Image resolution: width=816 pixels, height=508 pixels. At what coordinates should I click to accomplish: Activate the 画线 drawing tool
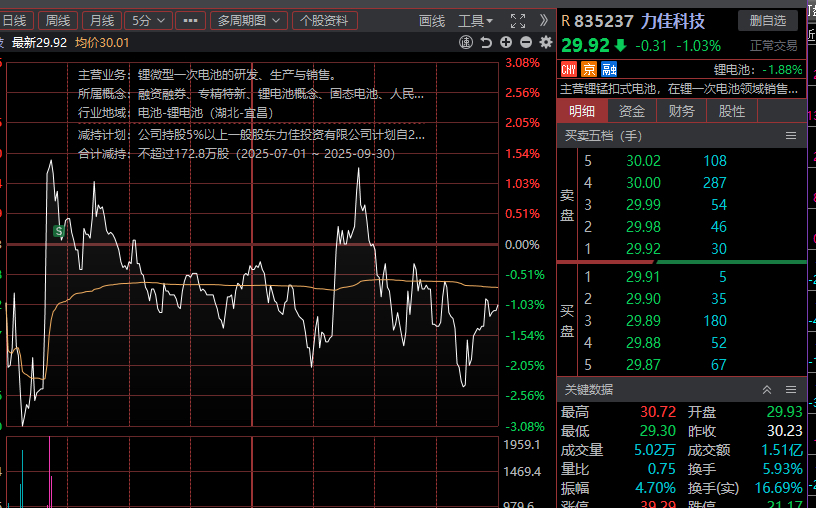tap(432, 21)
